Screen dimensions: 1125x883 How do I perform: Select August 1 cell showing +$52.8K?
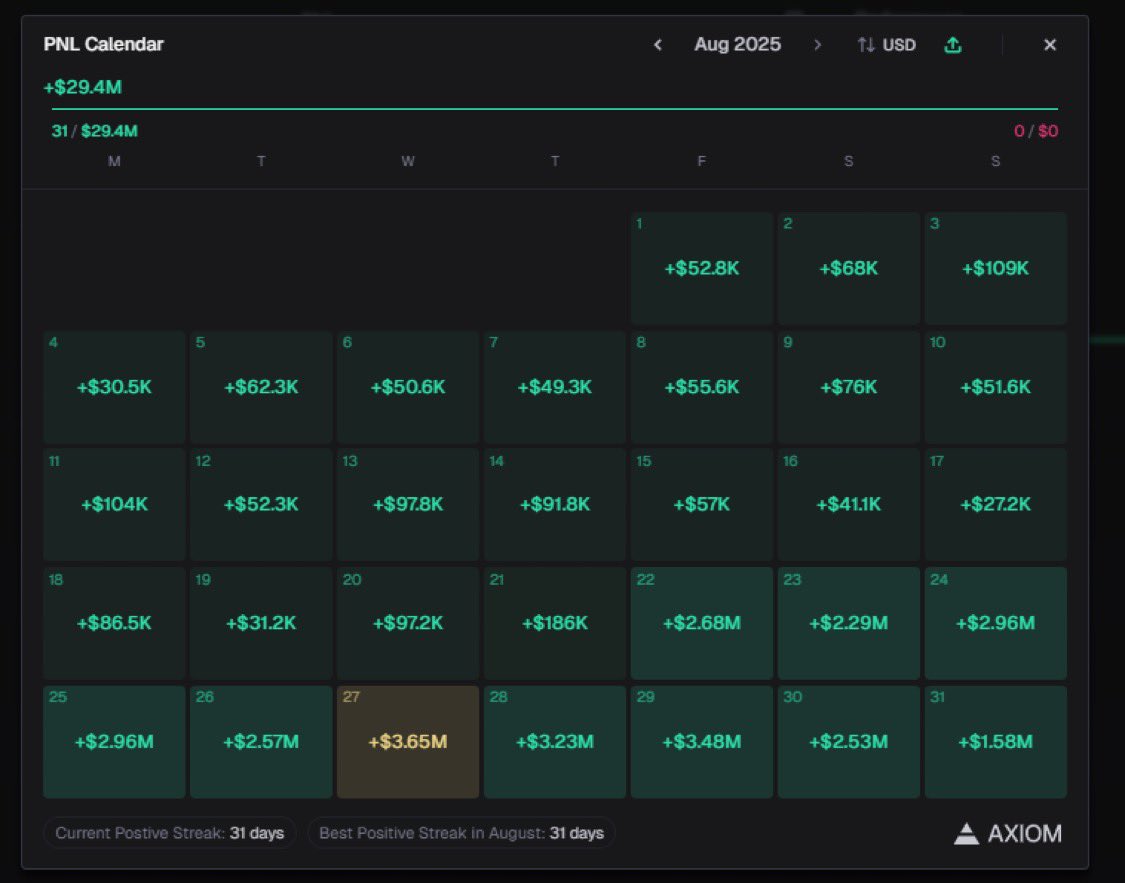click(x=702, y=268)
